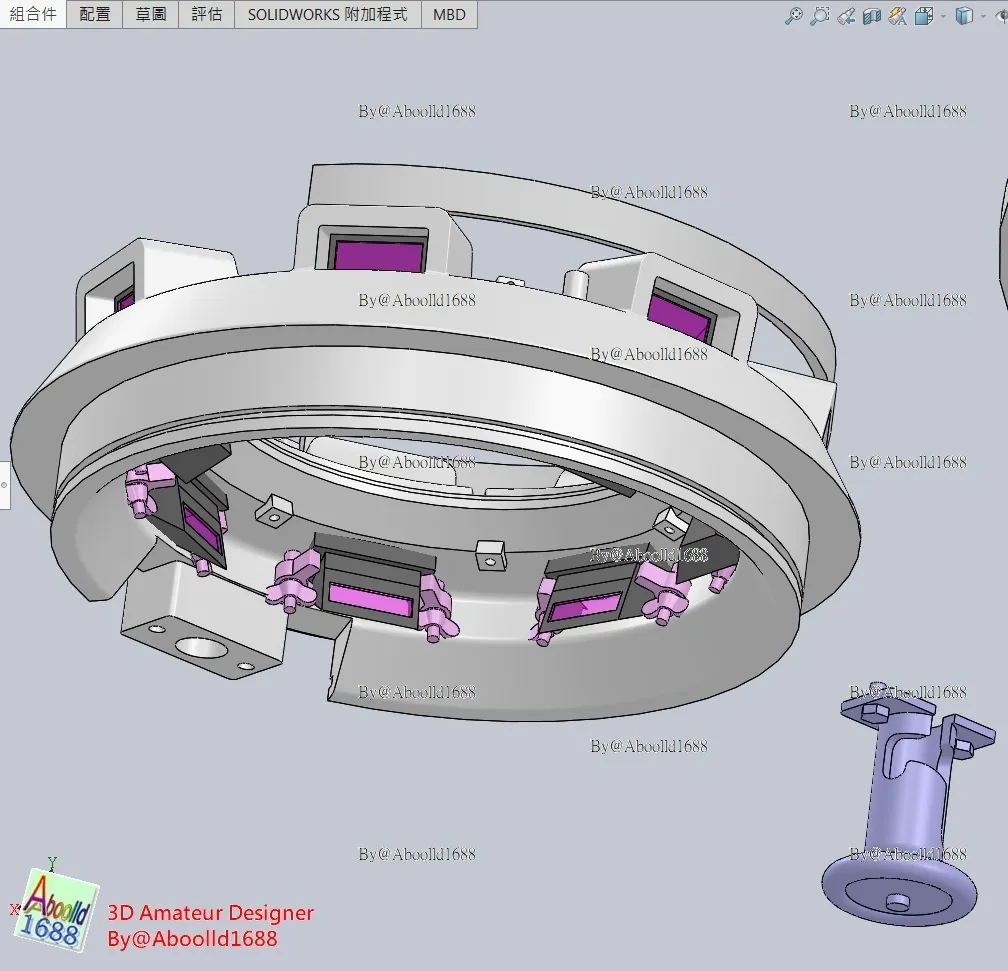This screenshot has height=971, width=1008.
Task: Click the coordinate triad Y axis
Action: click(52, 863)
